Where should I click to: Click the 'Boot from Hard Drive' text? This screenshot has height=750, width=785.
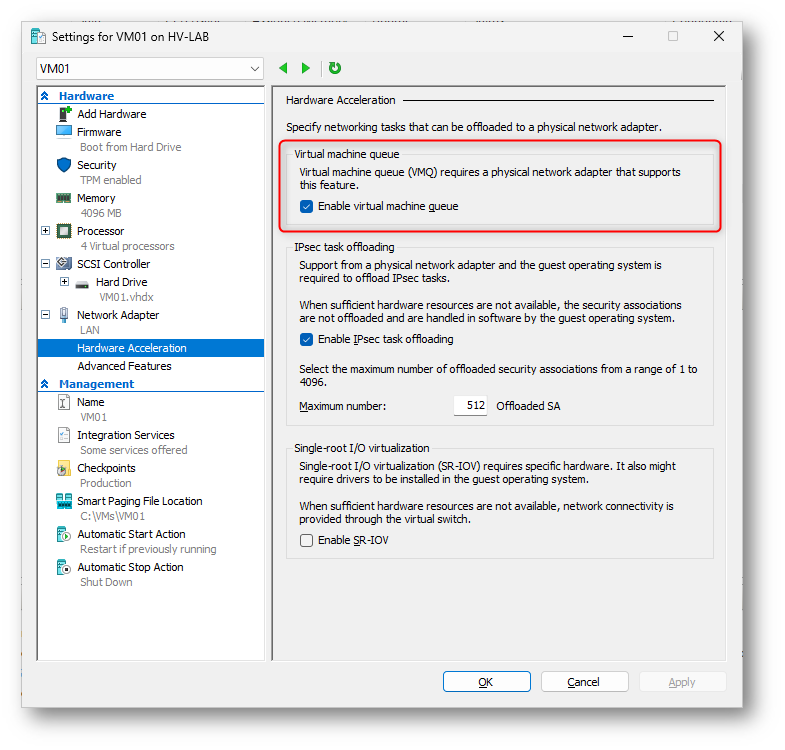(131, 147)
